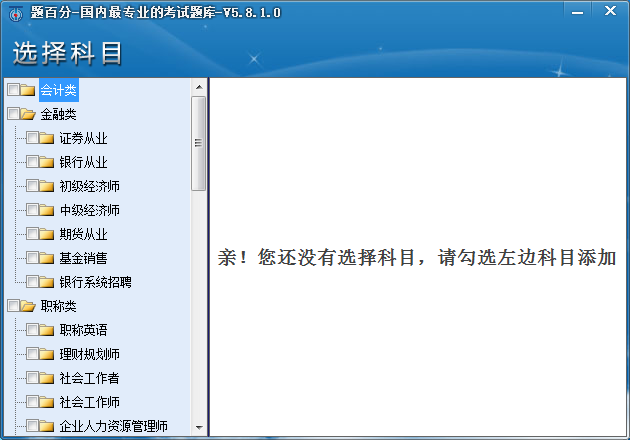Viewport: 630px width, 440px height.
Task: Select the 证券从业 label
Action: 84,138
